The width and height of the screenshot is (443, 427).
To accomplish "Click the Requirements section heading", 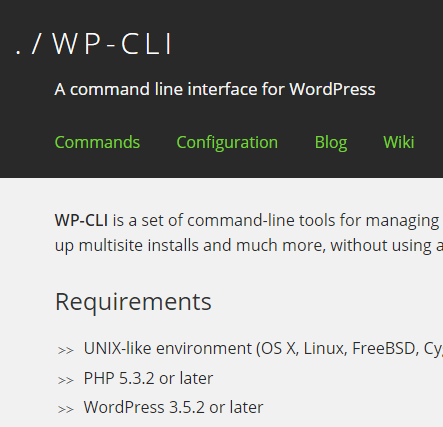I will (x=133, y=302).
